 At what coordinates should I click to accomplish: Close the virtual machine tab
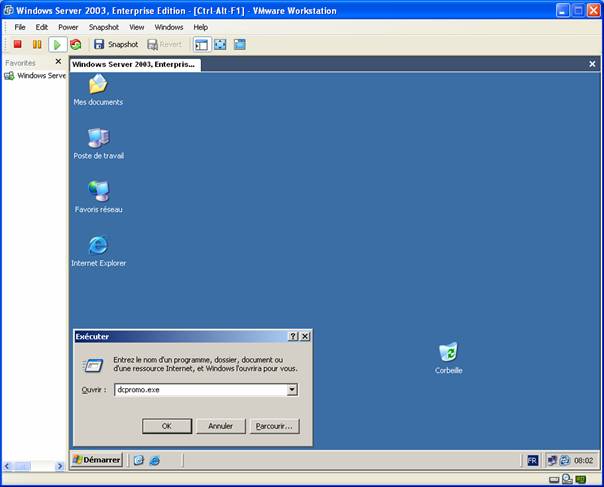[592, 64]
